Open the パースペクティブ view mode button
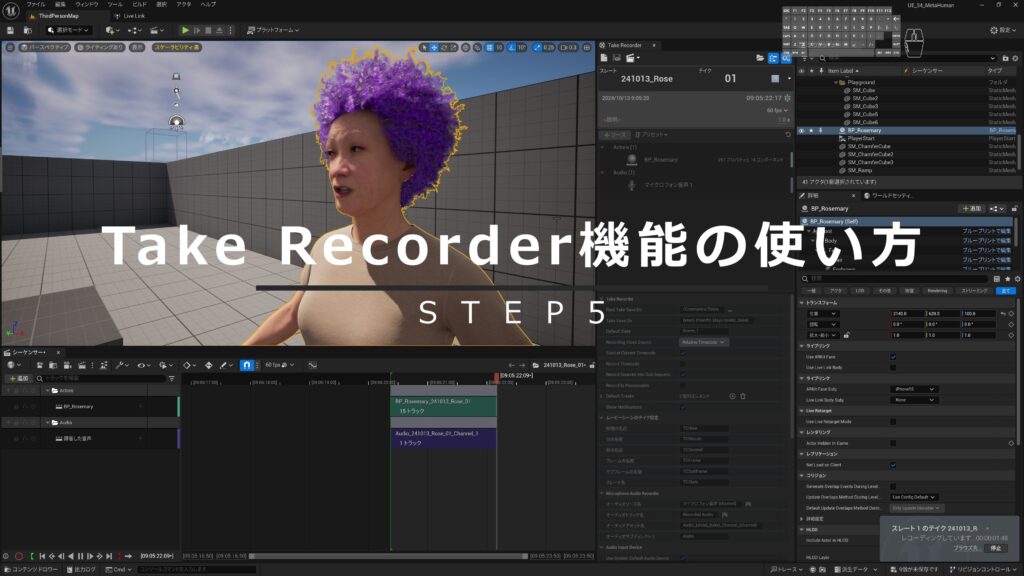This screenshot has height=576, width=1024. [x=44, y=48]
